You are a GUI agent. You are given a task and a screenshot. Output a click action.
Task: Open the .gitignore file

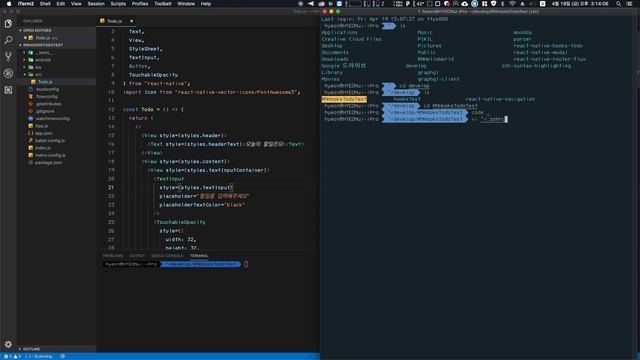pyautogui.click(x=45, y=111)
